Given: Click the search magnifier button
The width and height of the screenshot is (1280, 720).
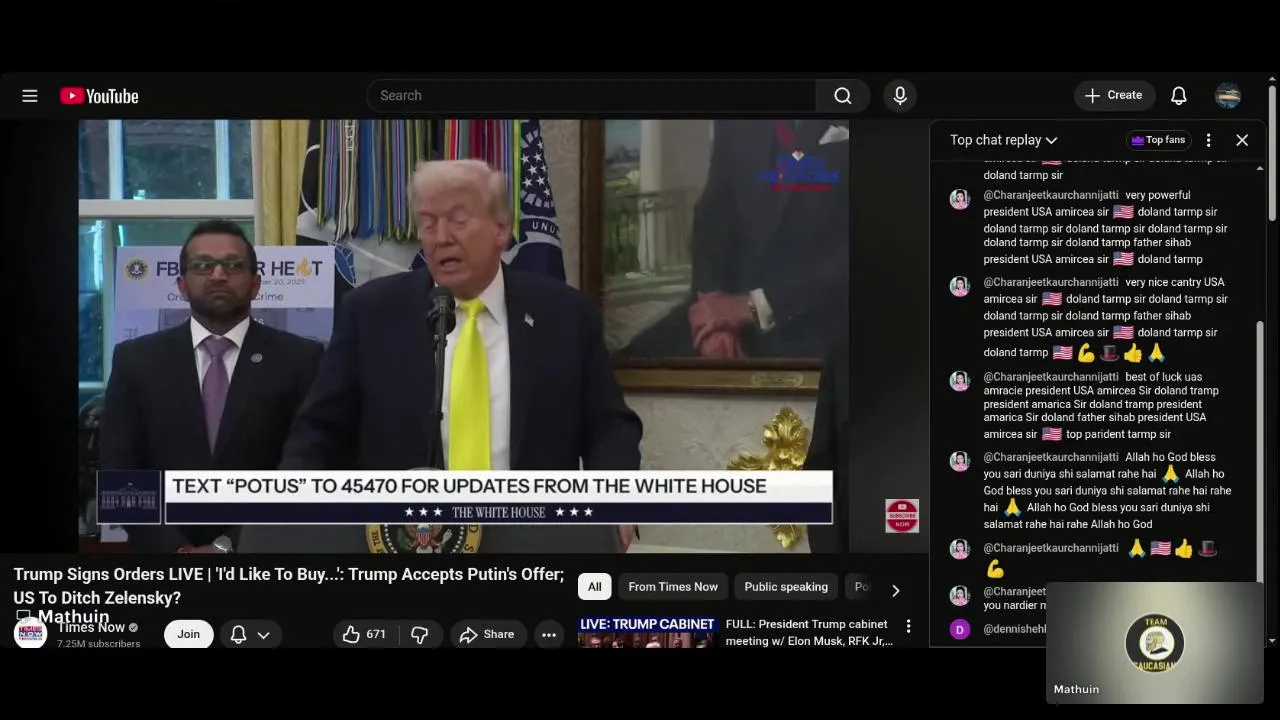Looking at the screenshot, I should click(x=843, y=96).
